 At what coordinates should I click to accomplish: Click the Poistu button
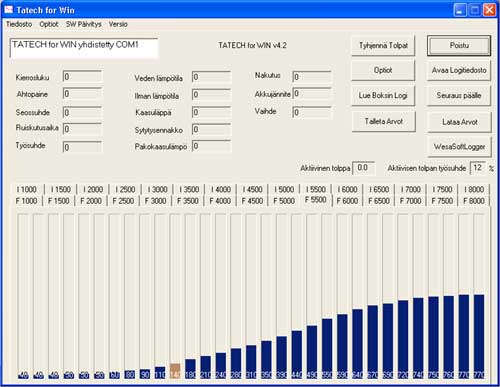coord(459,45)
